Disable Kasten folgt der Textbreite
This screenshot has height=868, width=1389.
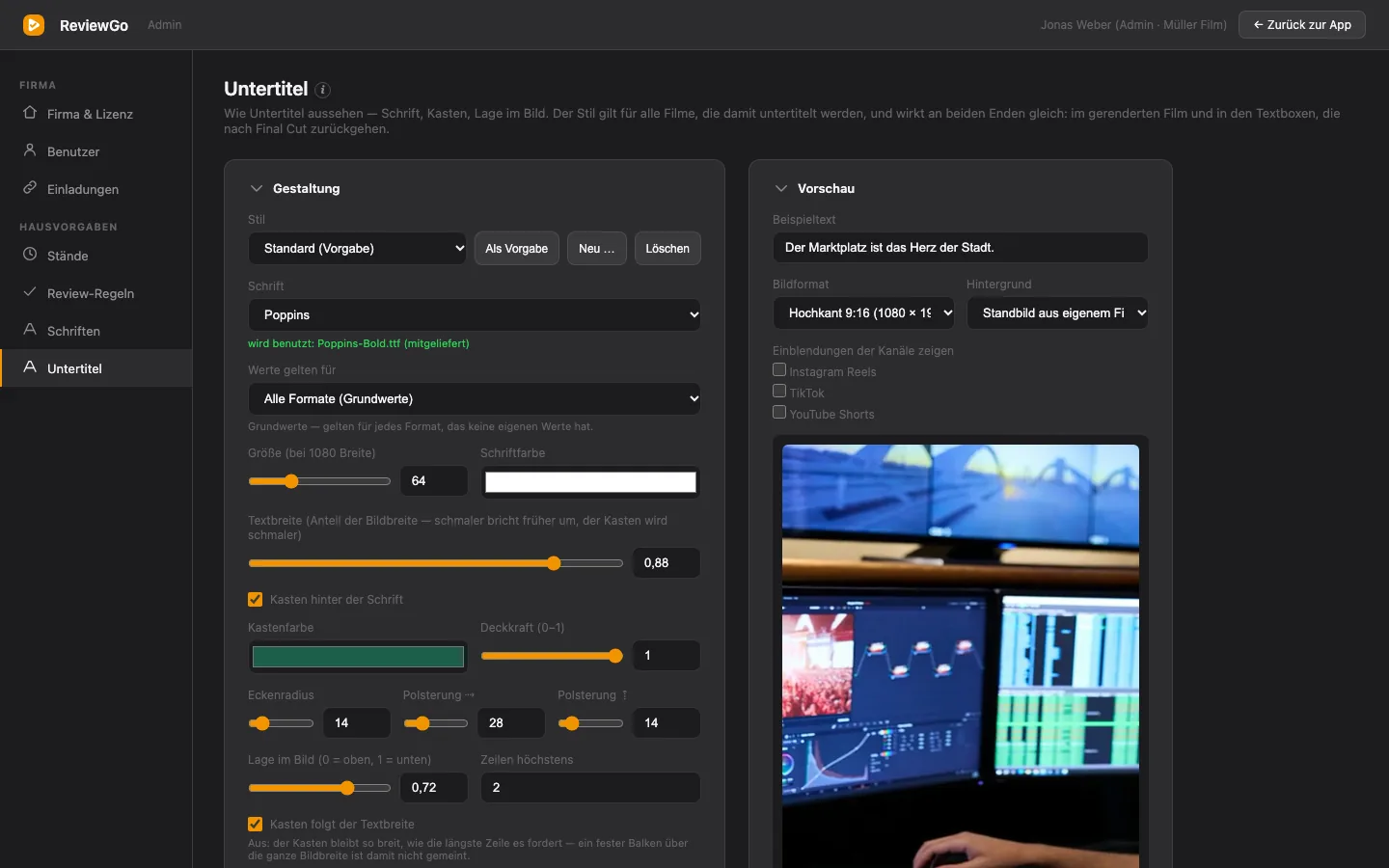pyautogui.click(x=256, y=825)
